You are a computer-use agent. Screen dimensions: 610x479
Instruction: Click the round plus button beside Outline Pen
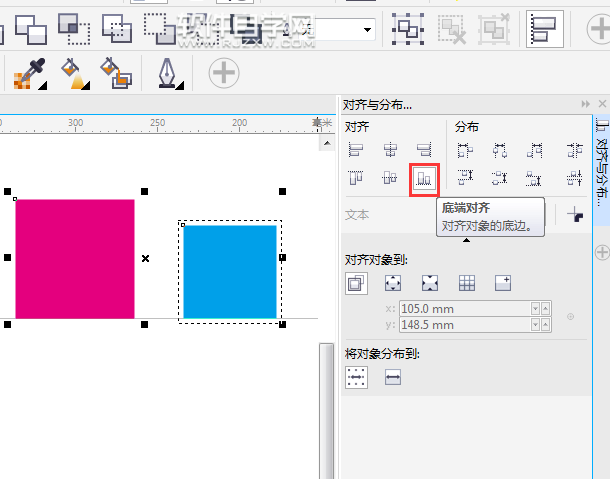224,73
